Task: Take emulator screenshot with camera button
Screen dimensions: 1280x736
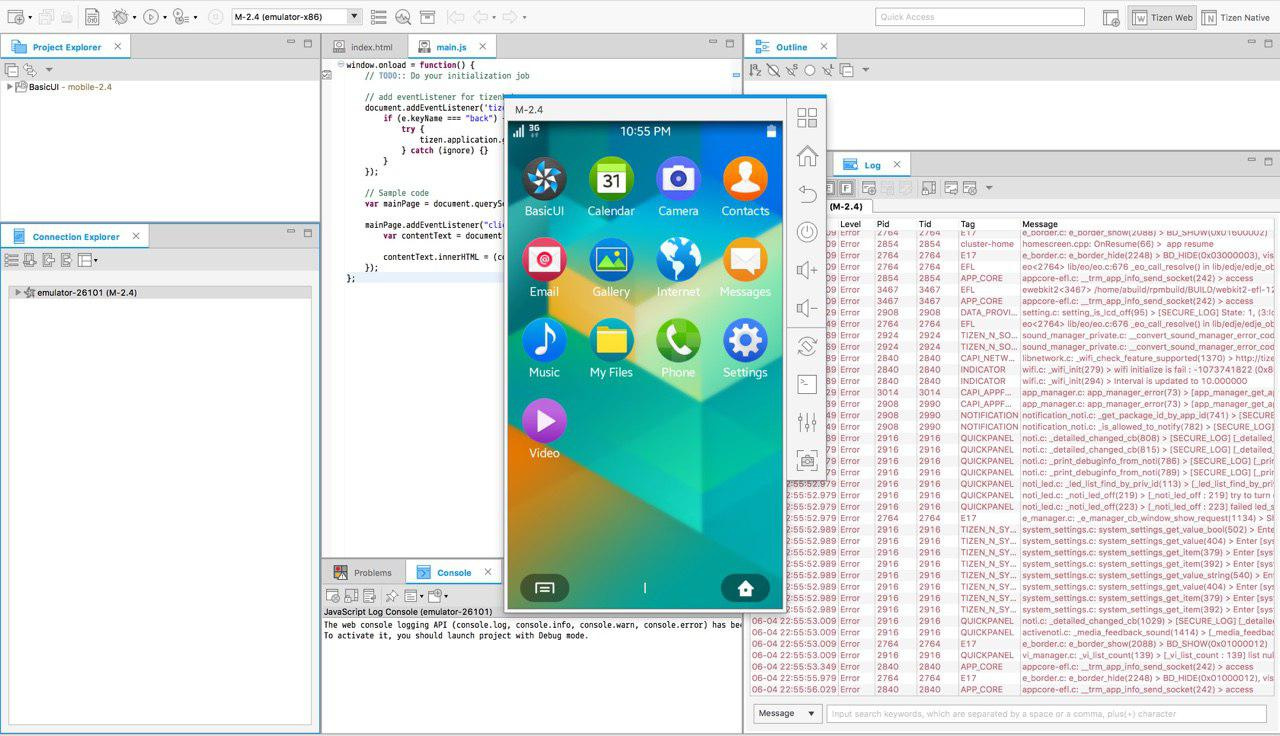Action: 807,460
